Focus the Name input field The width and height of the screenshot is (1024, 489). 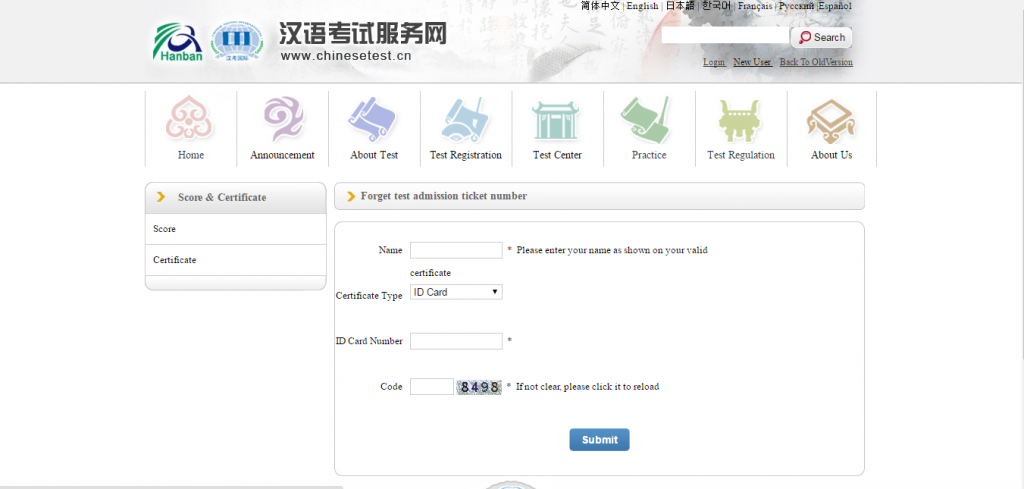tap(456, 250)
